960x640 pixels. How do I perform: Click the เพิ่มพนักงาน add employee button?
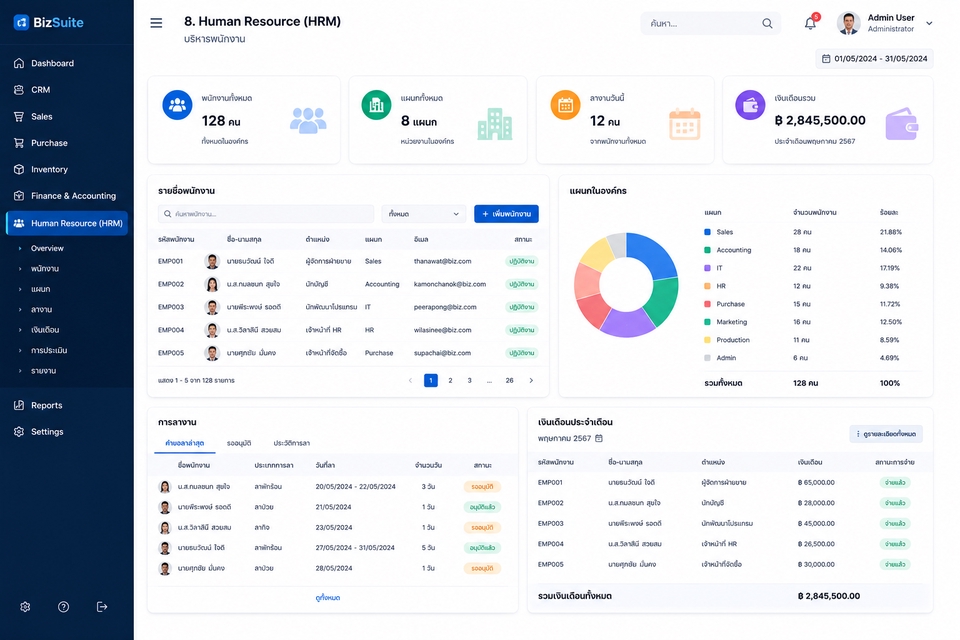506,214
